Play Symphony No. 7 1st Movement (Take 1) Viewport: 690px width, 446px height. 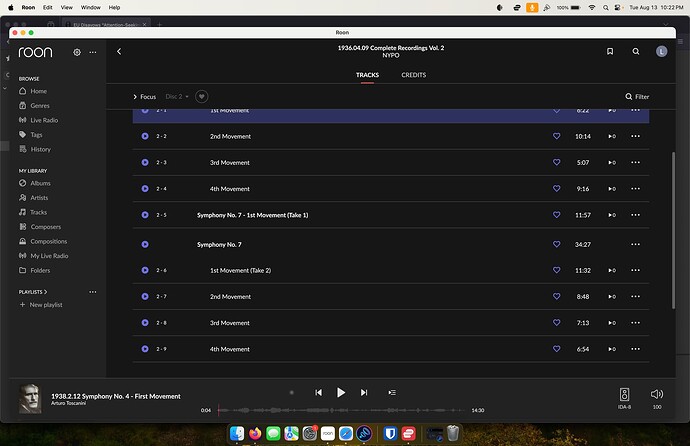145,215
